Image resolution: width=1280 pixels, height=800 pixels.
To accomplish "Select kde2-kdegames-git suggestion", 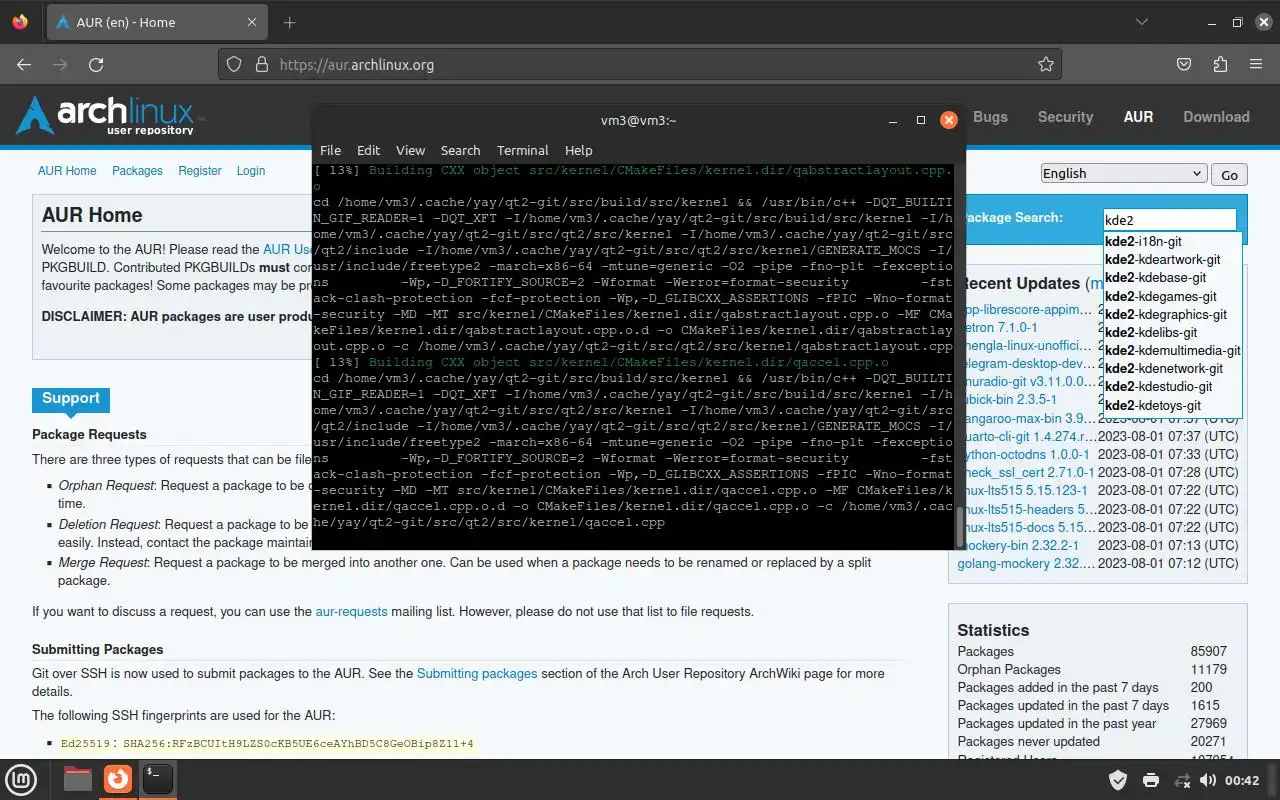I will tap(1172, 297).
